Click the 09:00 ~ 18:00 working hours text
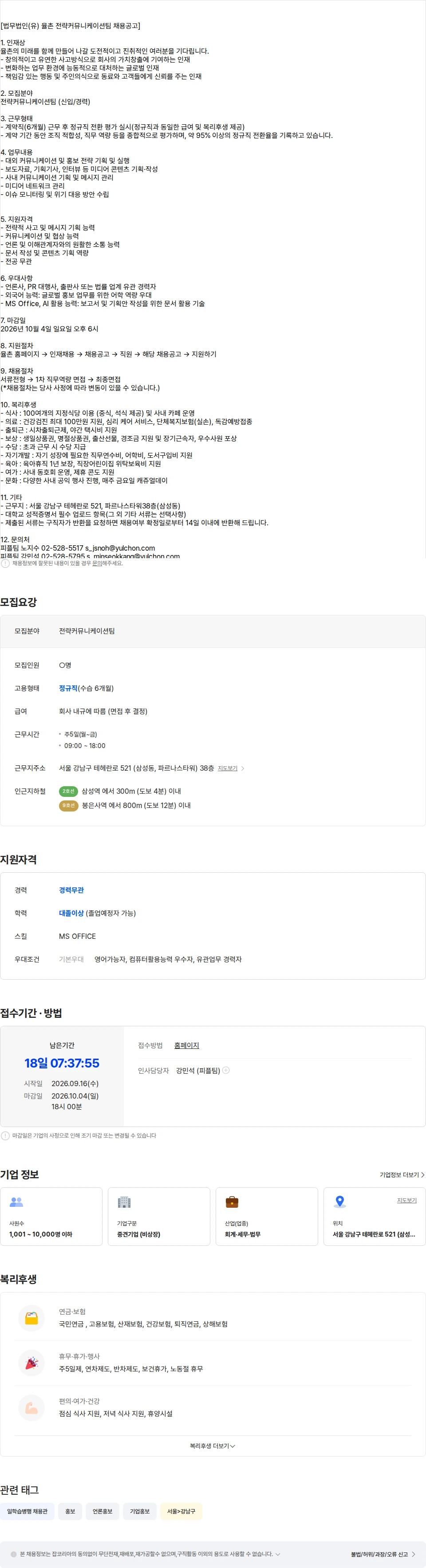 click(85, 746)
